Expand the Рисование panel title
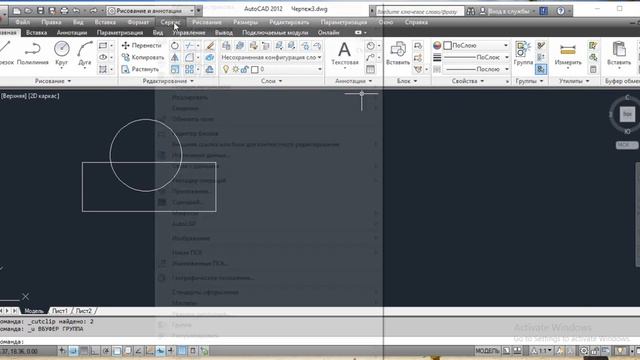 point(53,81)
